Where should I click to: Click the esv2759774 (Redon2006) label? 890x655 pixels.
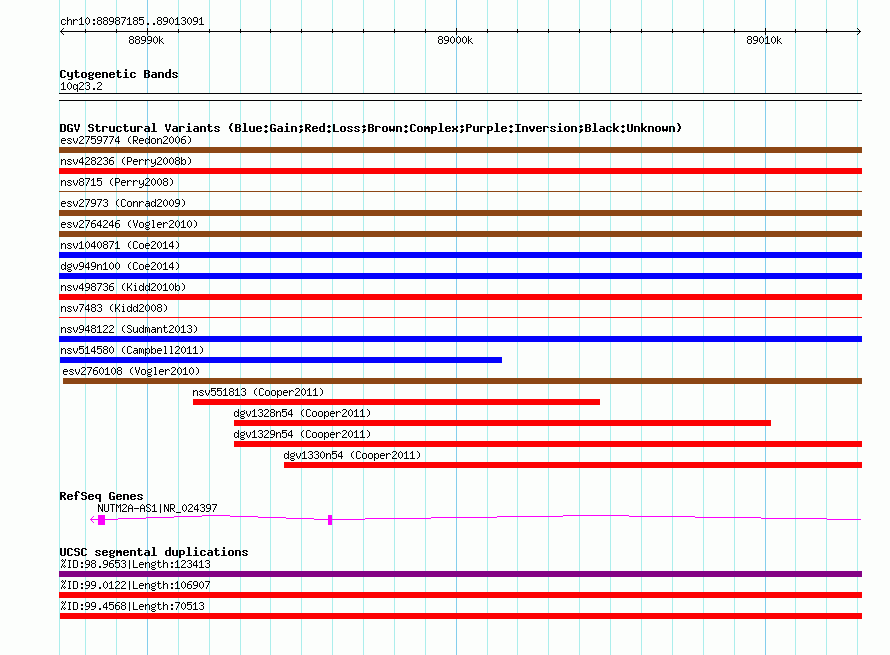(x=126, y=140)
